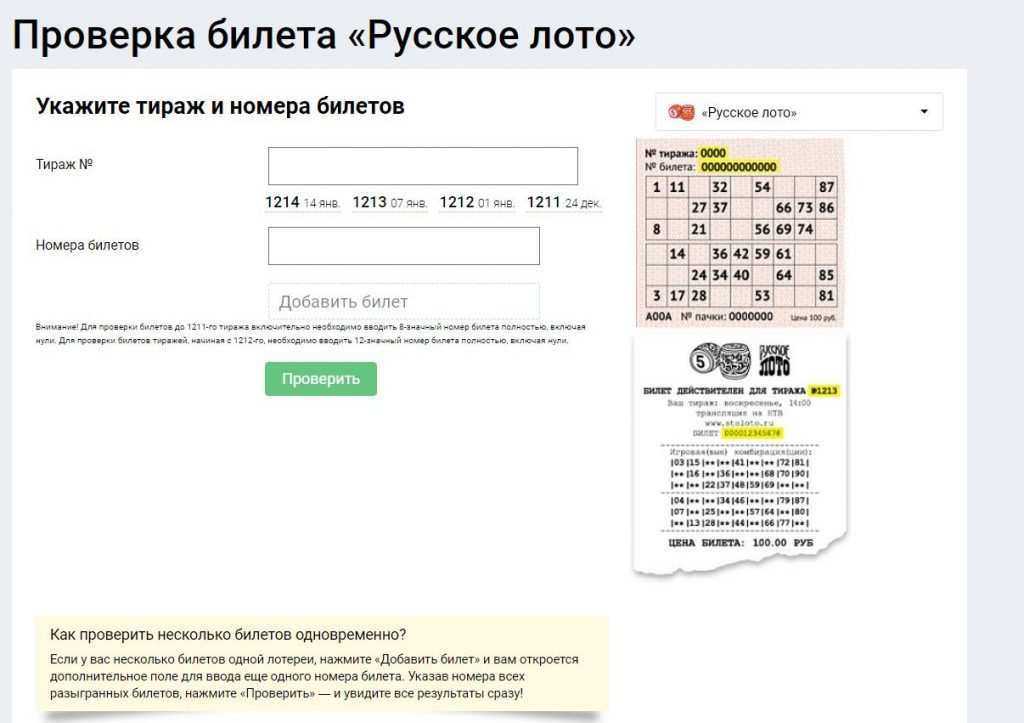This screenshot has width=1024, height=723.
Task: Click the Внимание! notice about ticket number length
Action: tap(310, 333)
